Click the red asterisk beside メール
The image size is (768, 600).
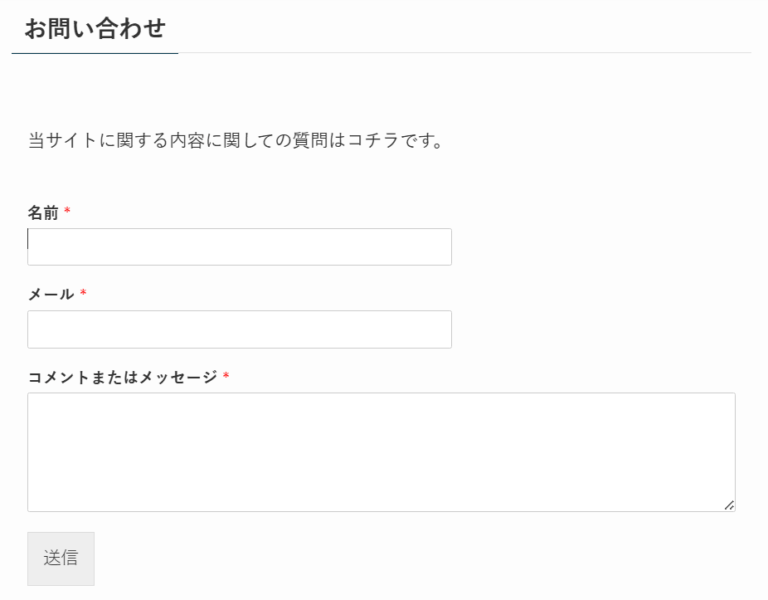(83, 294)
